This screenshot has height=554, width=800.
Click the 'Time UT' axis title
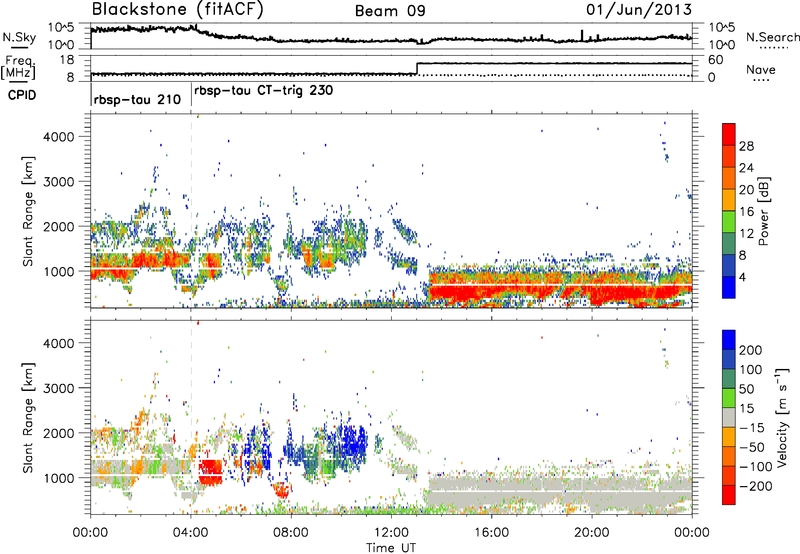coord(390,548)
